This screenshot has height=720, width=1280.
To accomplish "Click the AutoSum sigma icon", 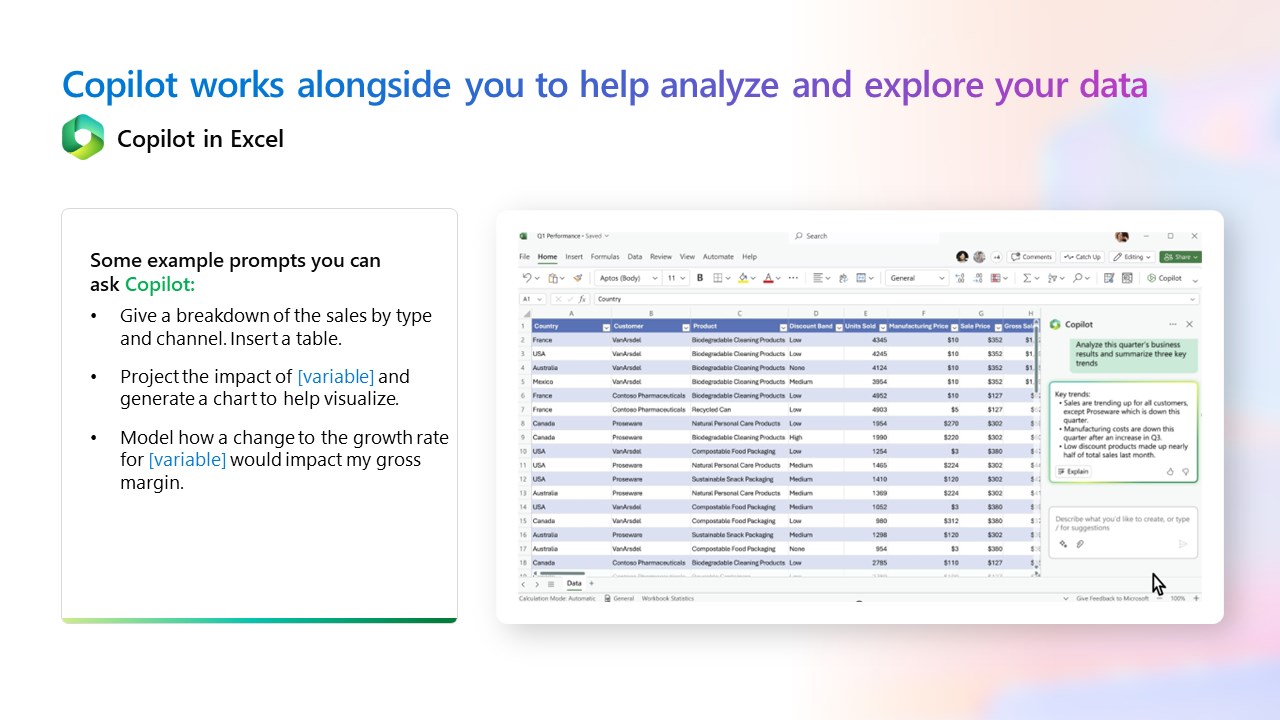I will coord(1027,278).
